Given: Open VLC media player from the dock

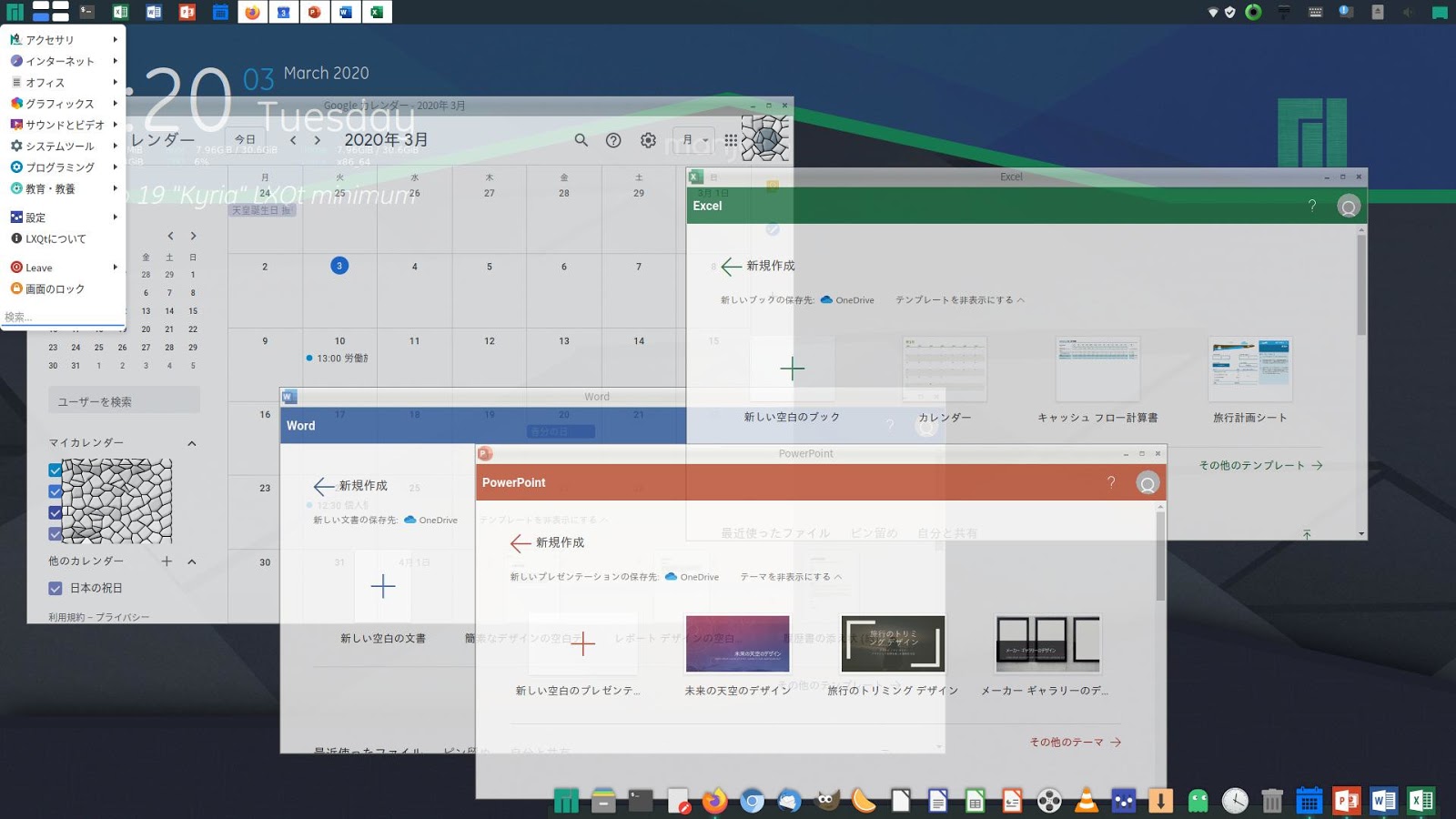Looking at the screenshot, I should tap(1087, 800).
